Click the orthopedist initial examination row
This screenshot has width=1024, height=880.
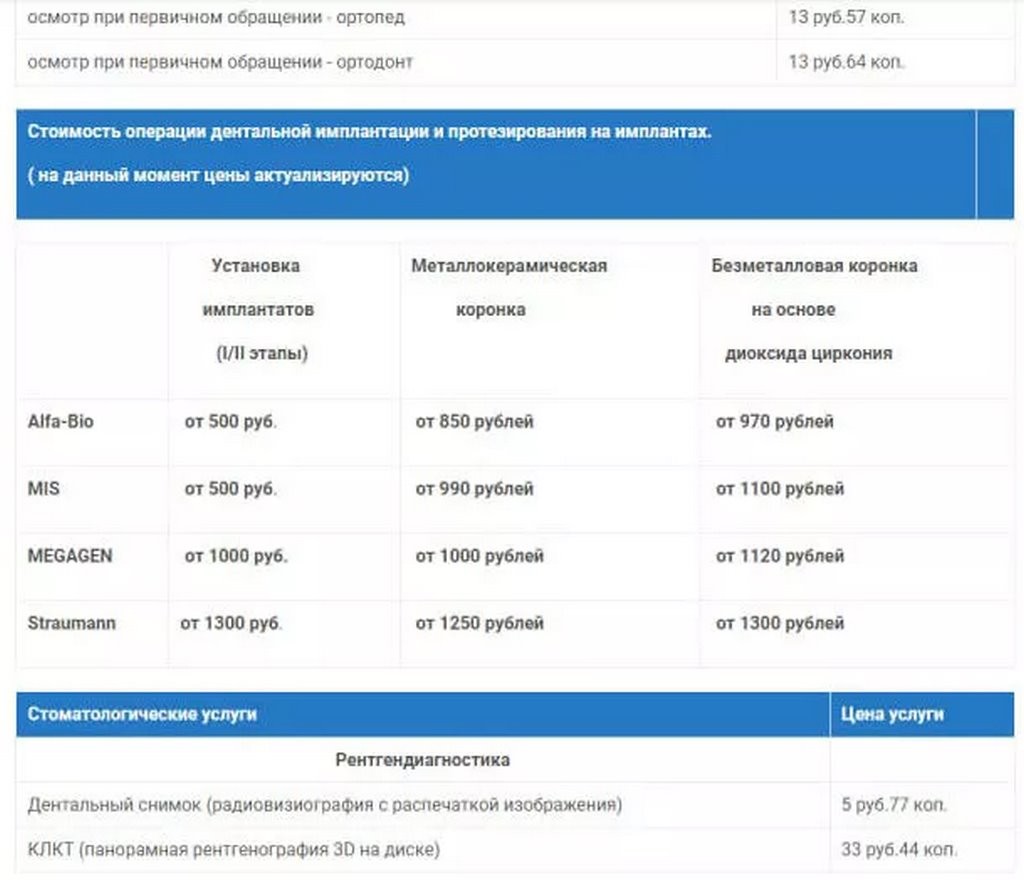(x=216, y=18)
